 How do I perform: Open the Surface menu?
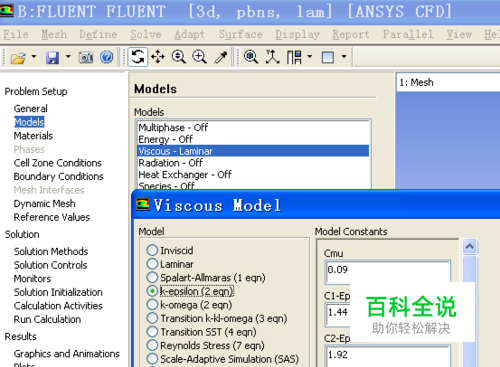tap(241, 34)
